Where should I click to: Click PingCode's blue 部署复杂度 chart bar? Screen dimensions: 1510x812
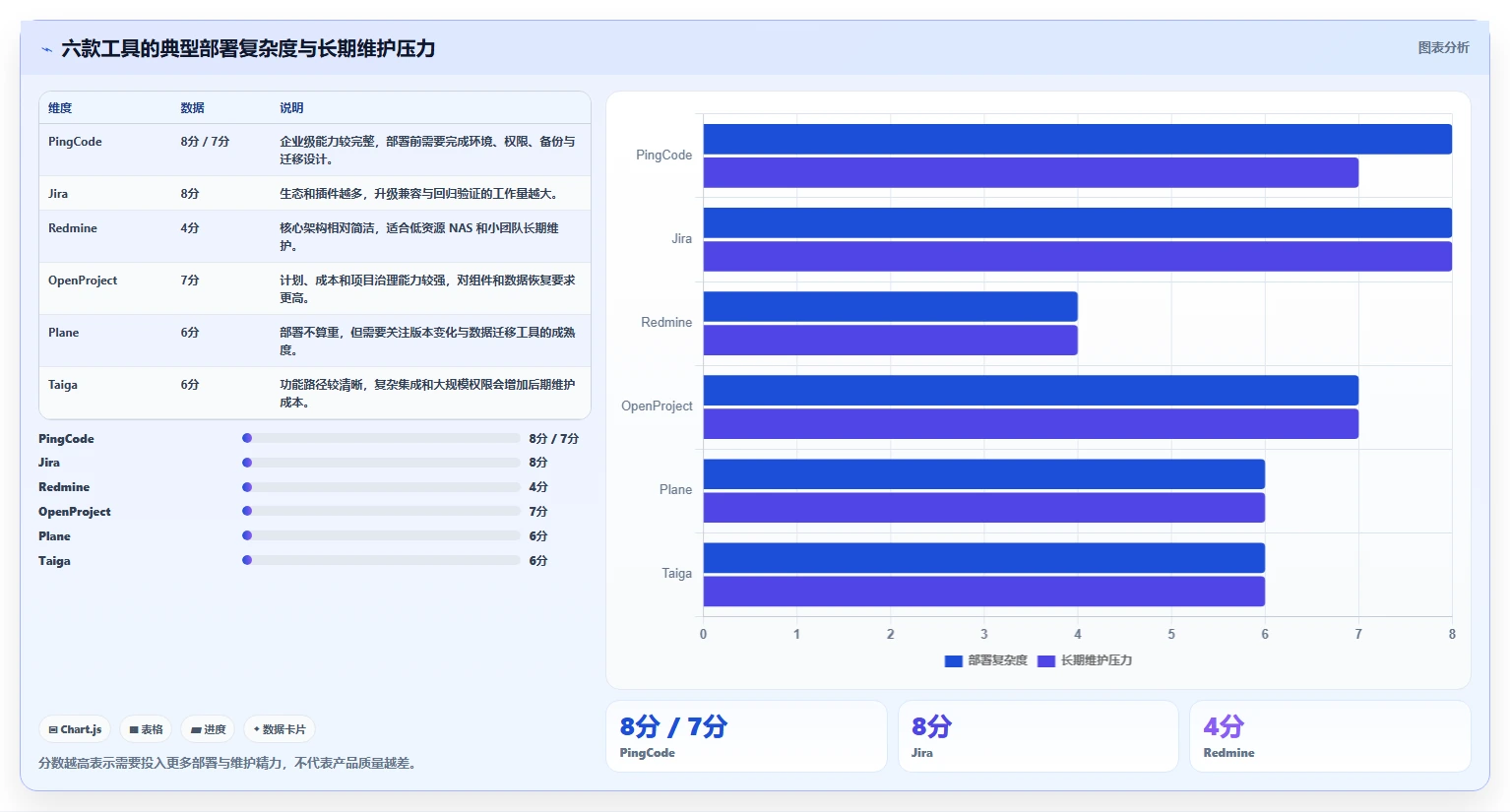click(1077, 139)
